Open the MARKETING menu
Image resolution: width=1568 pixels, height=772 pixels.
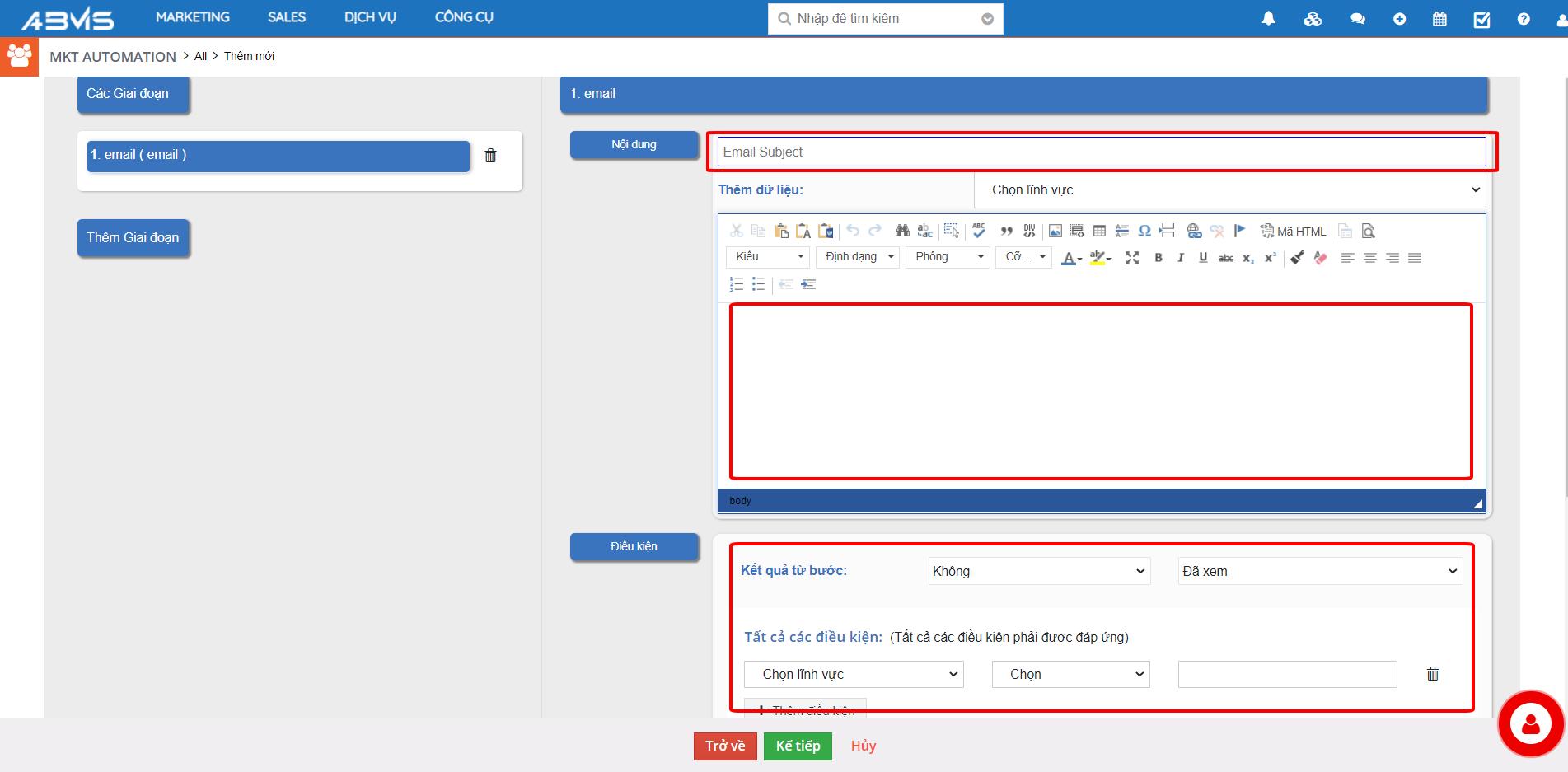(193, 17)
